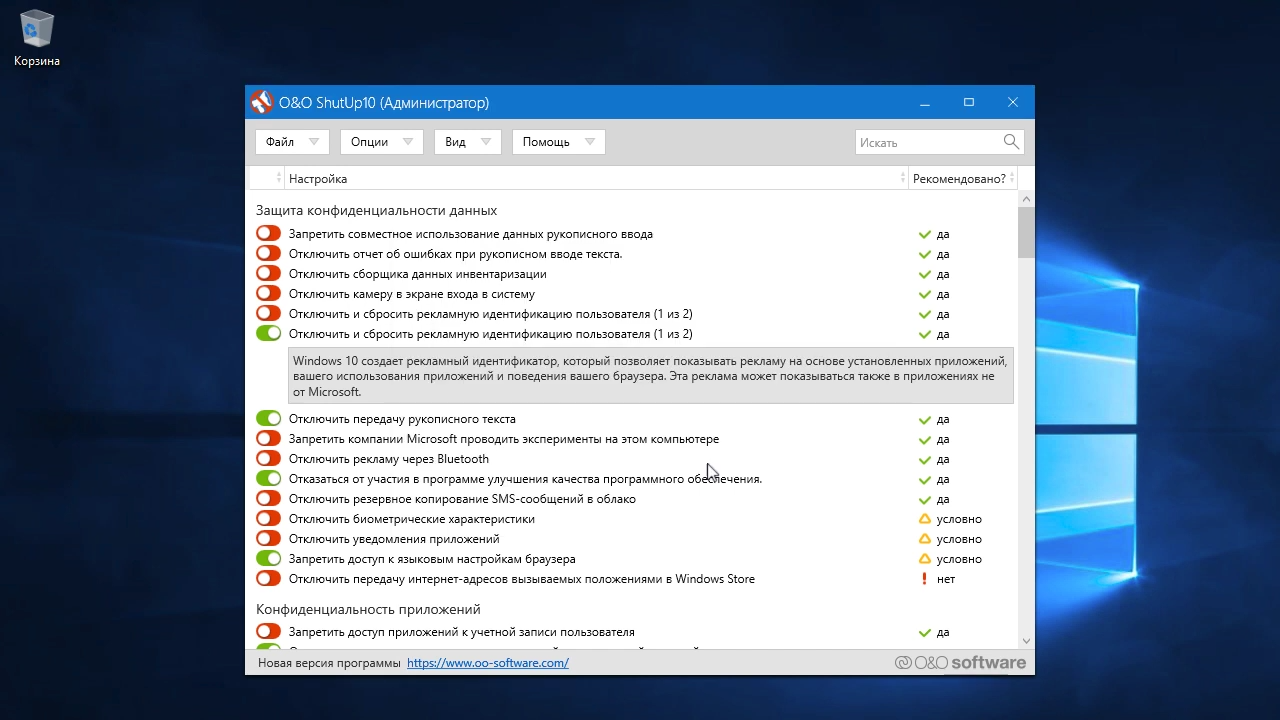Screen dimensions: 1280x720
Task: Open the Вид dropdown menu
Action: pos(467,142)
